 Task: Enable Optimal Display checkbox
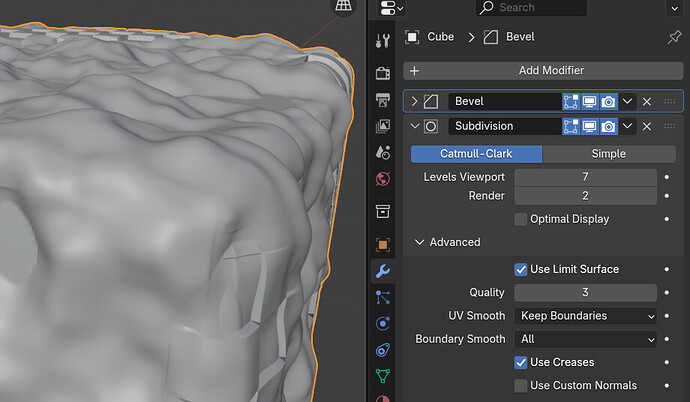click(521, 219)
